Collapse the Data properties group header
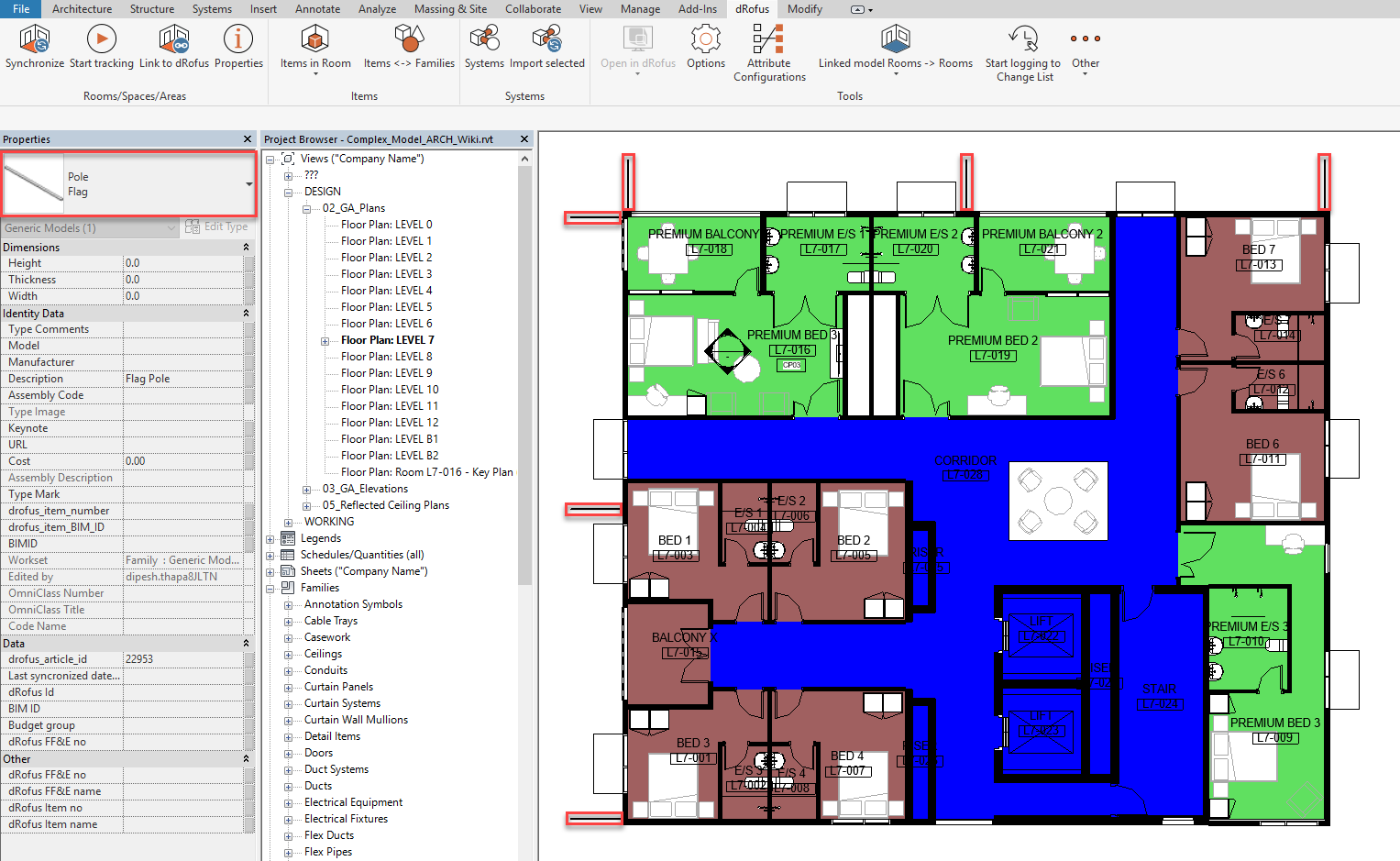1400x861 pixels. (x=246, y=644)
